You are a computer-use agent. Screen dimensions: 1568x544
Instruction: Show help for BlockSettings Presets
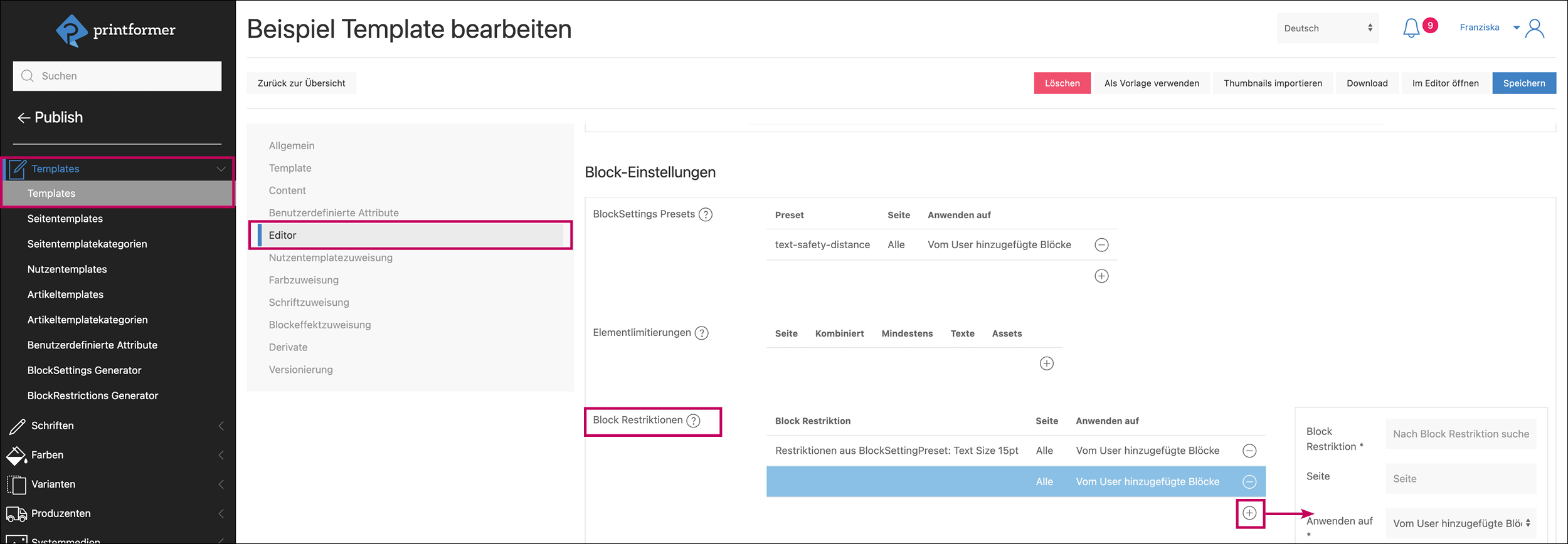pyautogui.click(x=706, y=215)
